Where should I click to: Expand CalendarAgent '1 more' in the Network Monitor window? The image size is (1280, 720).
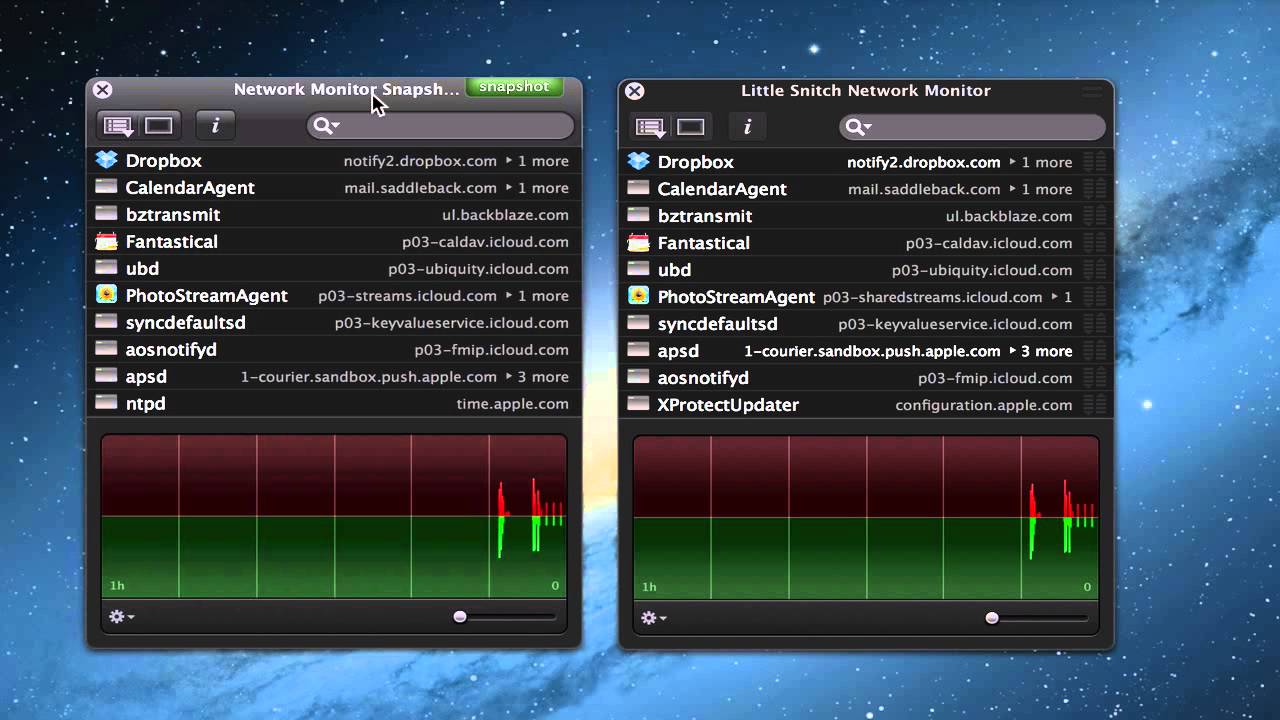tap(1040, 189)
